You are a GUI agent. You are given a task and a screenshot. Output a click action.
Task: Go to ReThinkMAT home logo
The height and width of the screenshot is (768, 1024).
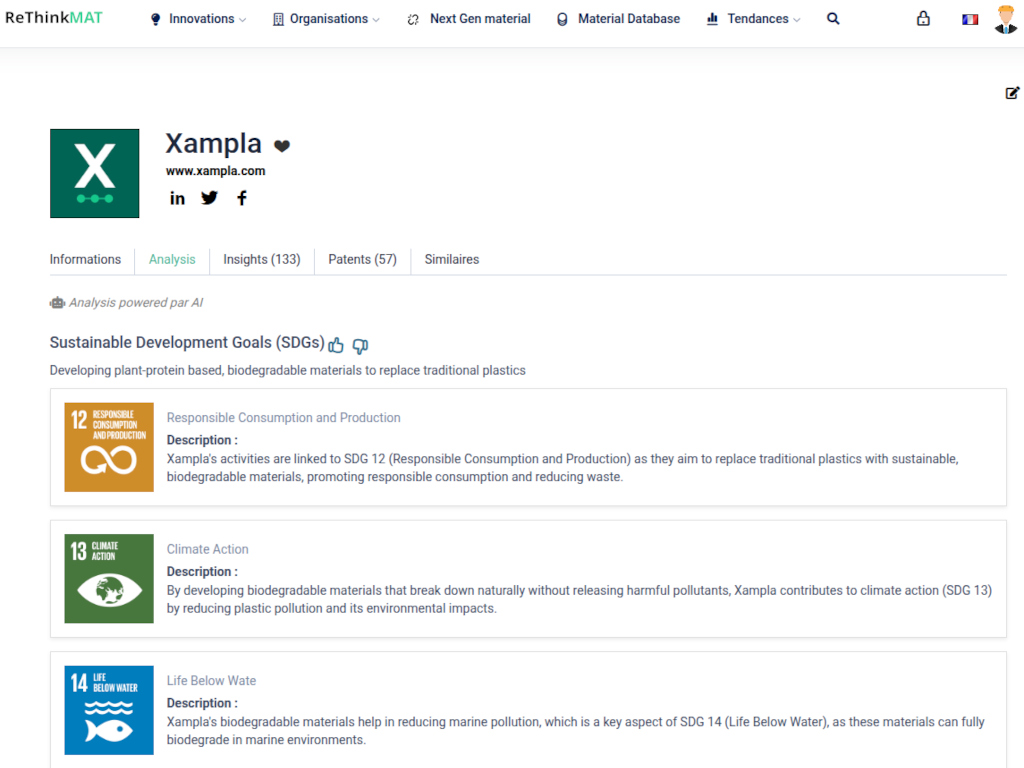click(x=54, y=18)
